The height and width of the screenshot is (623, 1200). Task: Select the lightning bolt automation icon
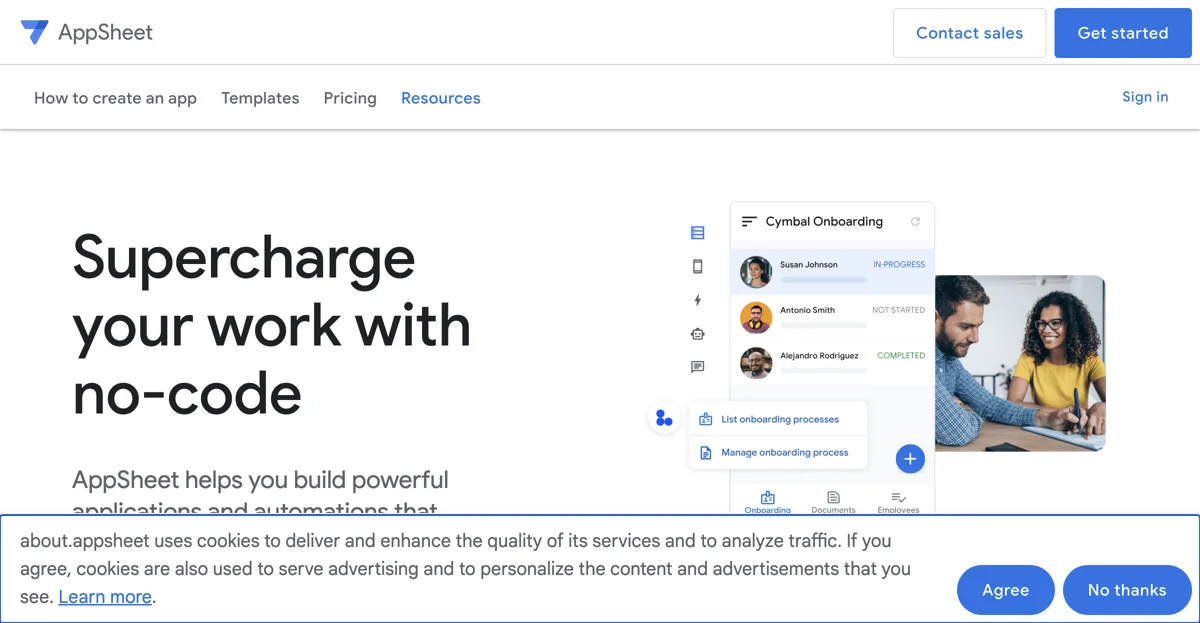(698, 300)
